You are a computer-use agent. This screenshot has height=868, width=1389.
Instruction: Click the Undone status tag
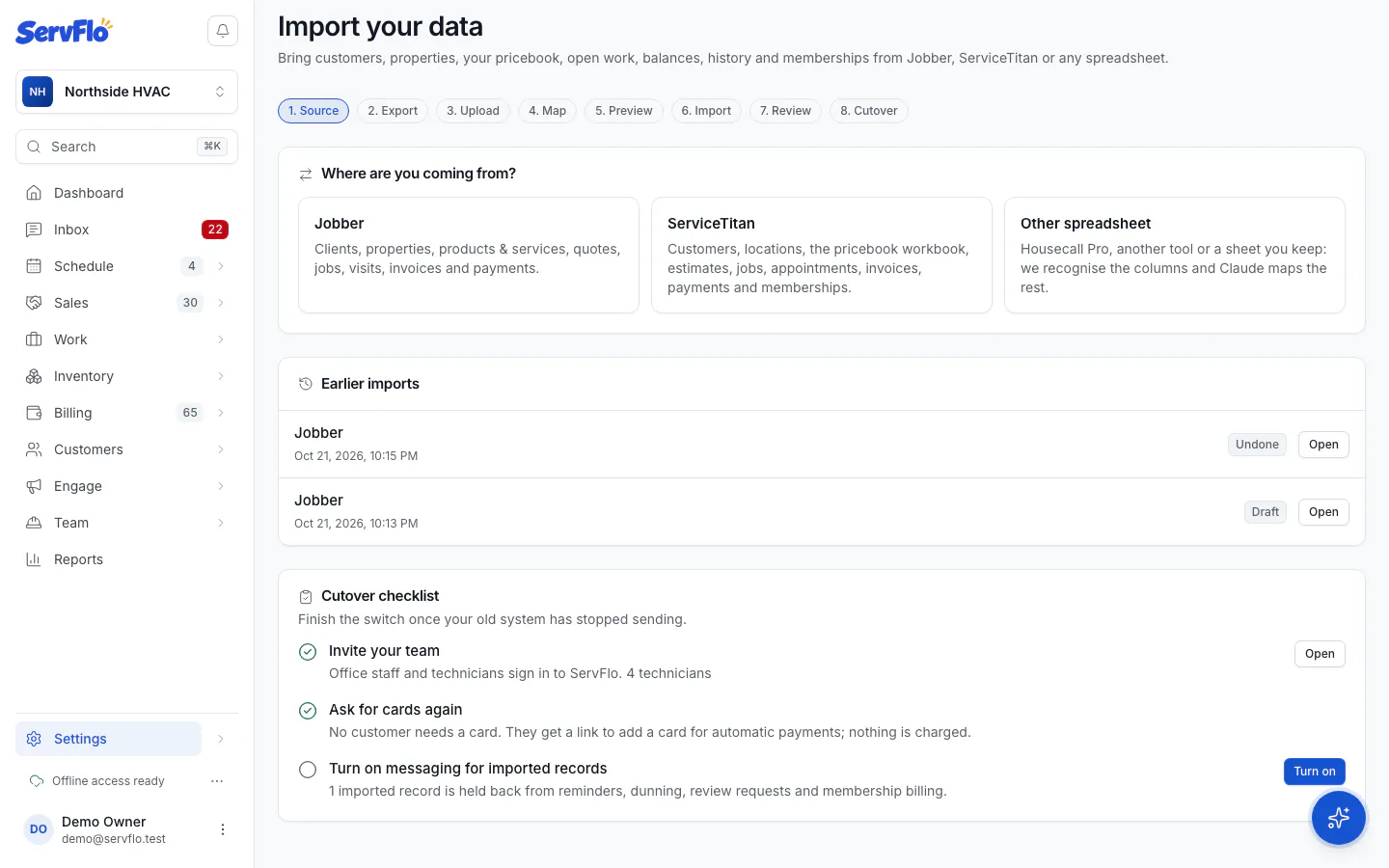pos(1257,445)
